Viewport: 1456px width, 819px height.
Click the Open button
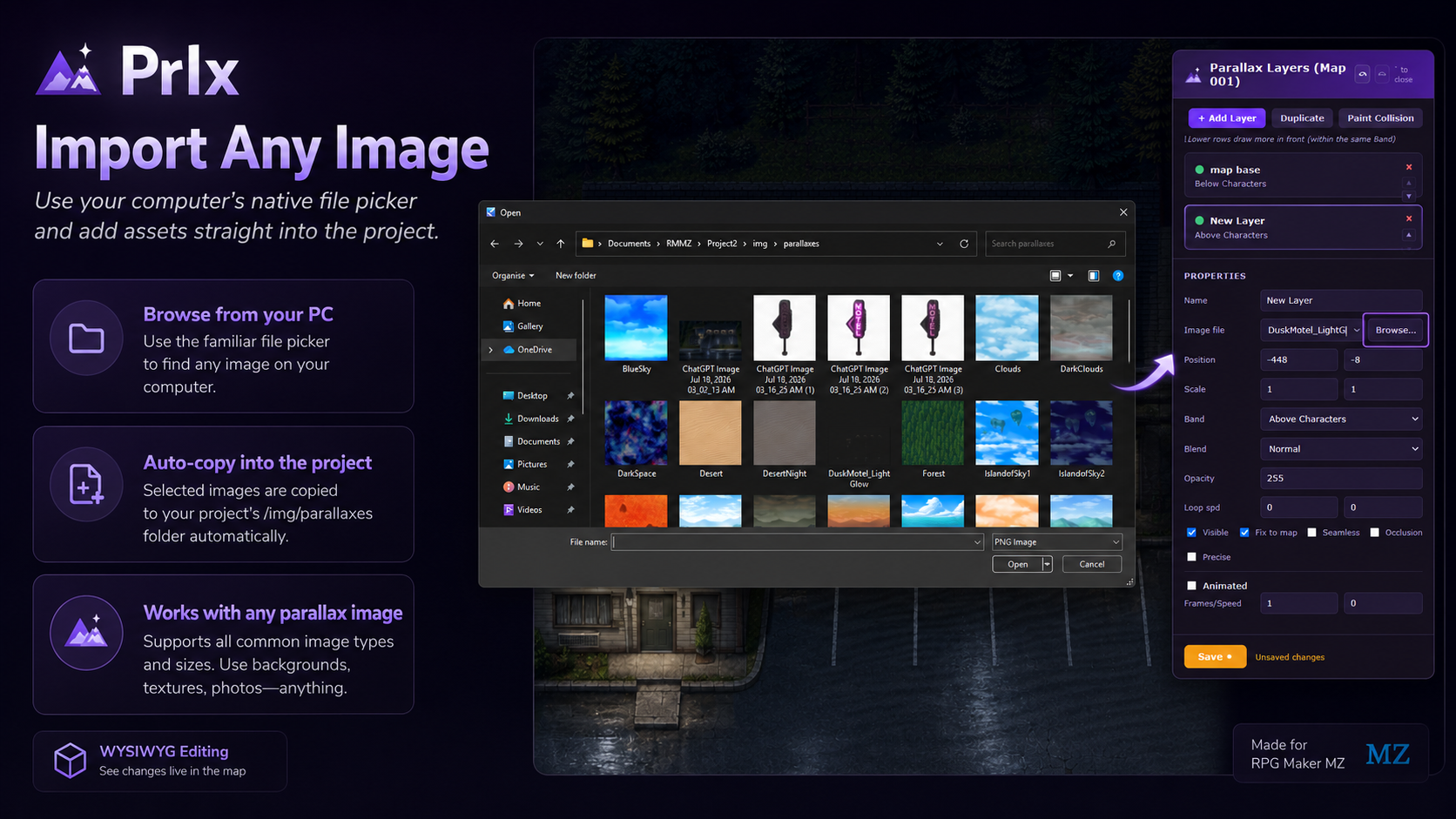1017,565
